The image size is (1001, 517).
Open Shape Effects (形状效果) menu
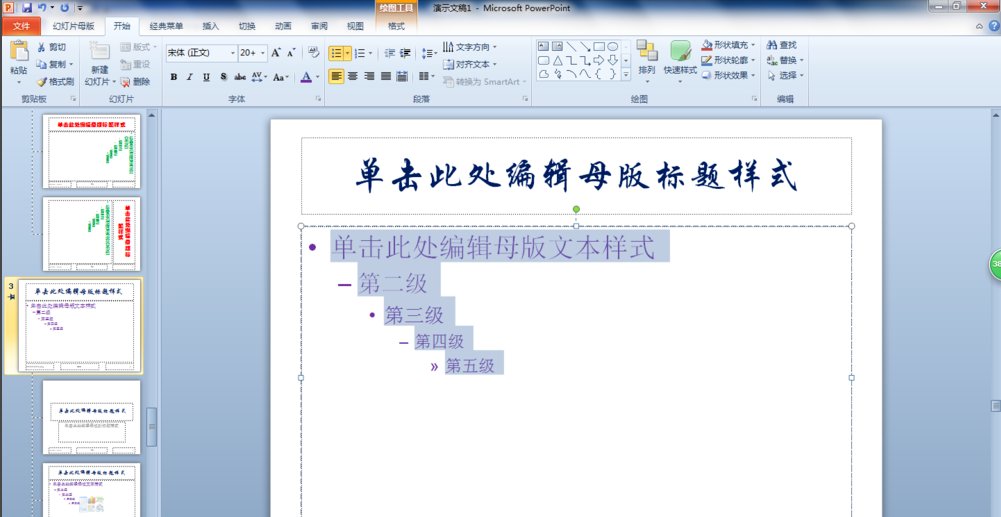point(728,75)
